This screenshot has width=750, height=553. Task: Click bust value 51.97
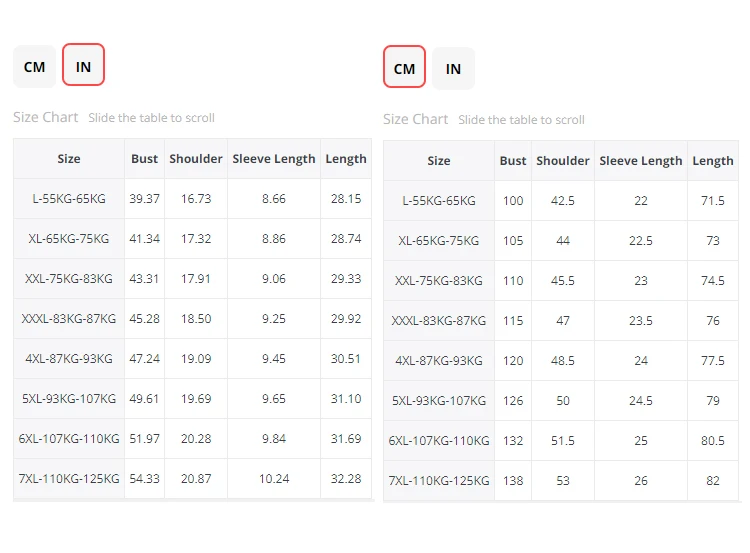[x=144, y=439]
